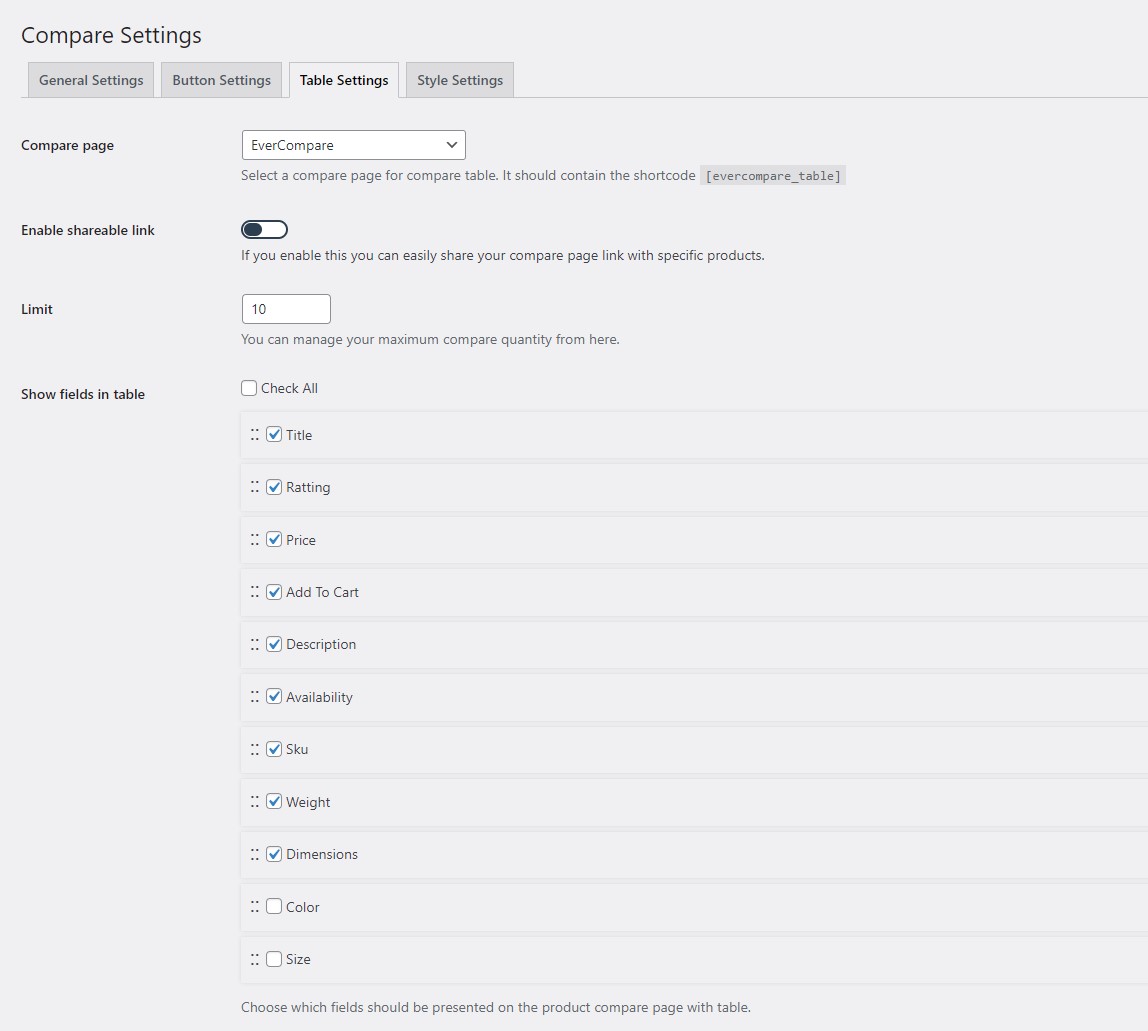
Task: Click the Limit label text
Action: coord(37,309)
